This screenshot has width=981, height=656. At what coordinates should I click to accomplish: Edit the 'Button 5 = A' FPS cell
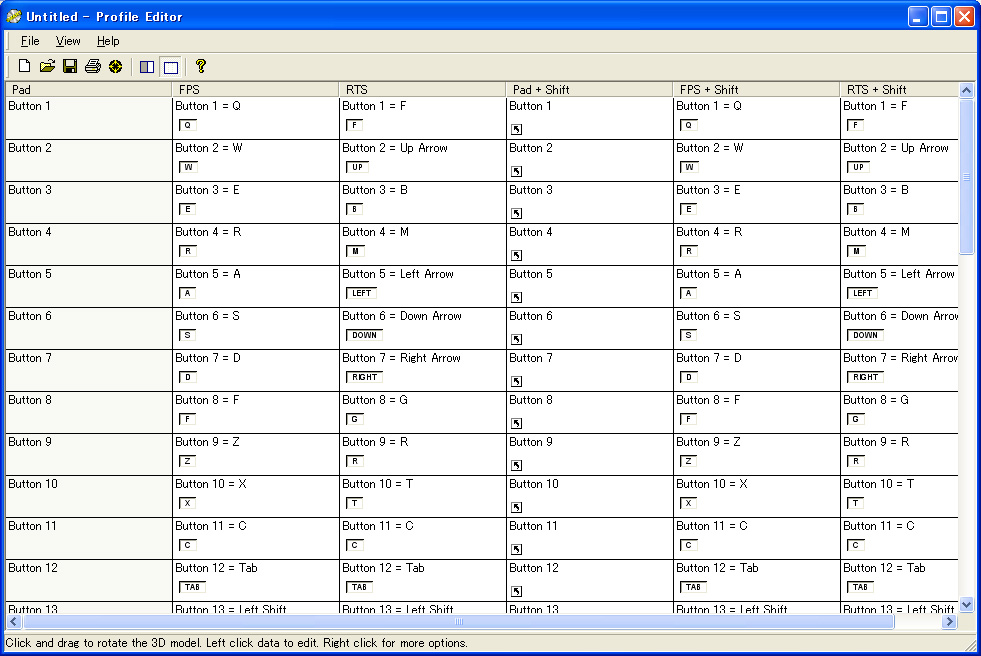coord(255,286)
